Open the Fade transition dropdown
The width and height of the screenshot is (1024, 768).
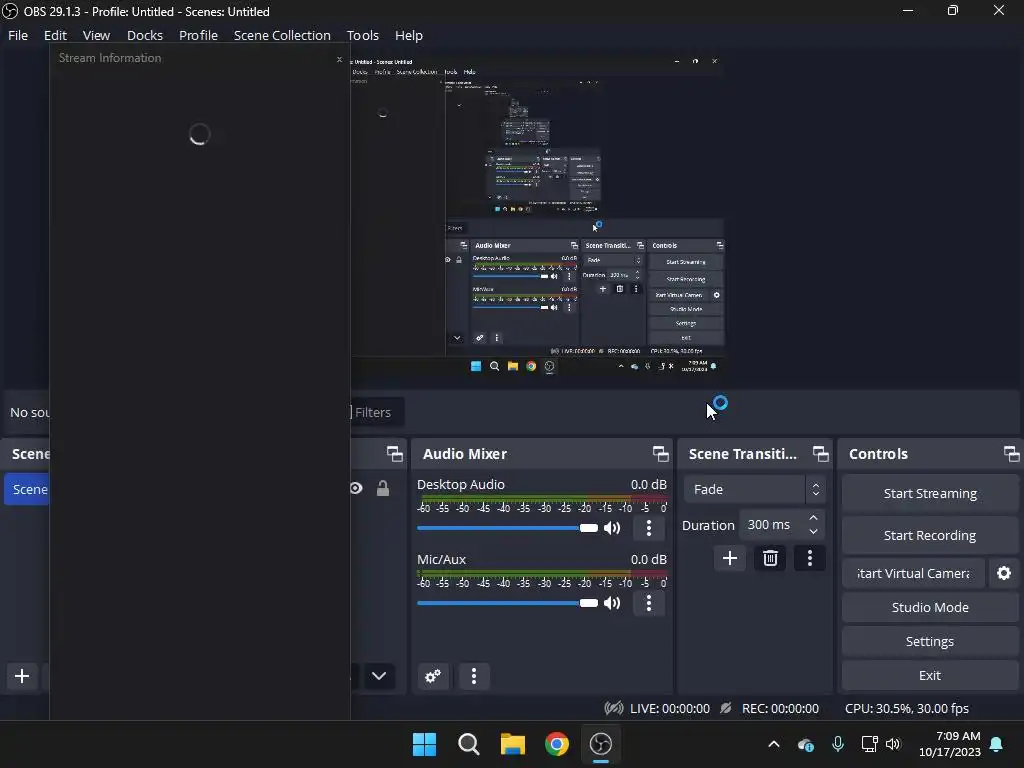click(755, 489)
